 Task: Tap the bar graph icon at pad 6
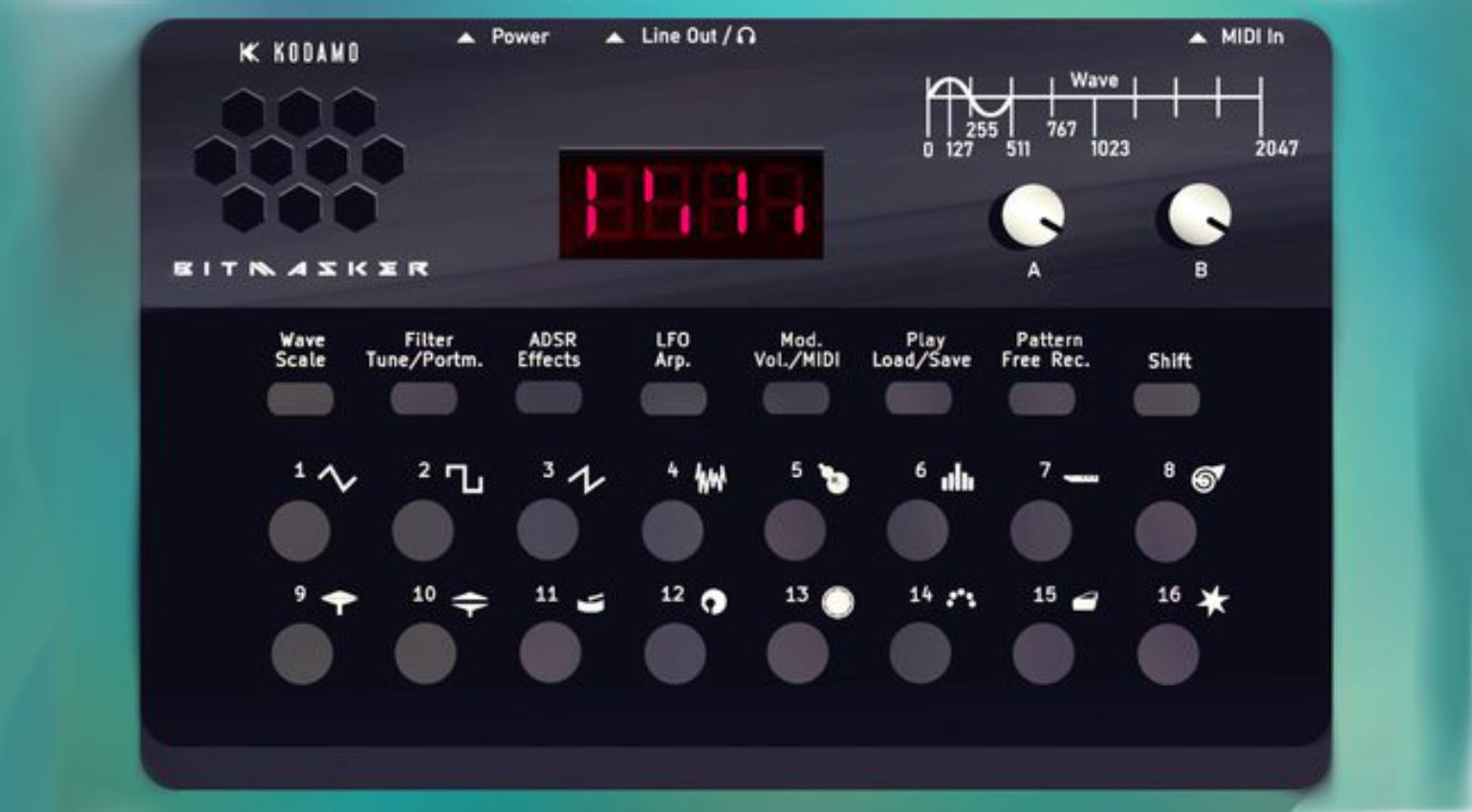tap(957, 477)
